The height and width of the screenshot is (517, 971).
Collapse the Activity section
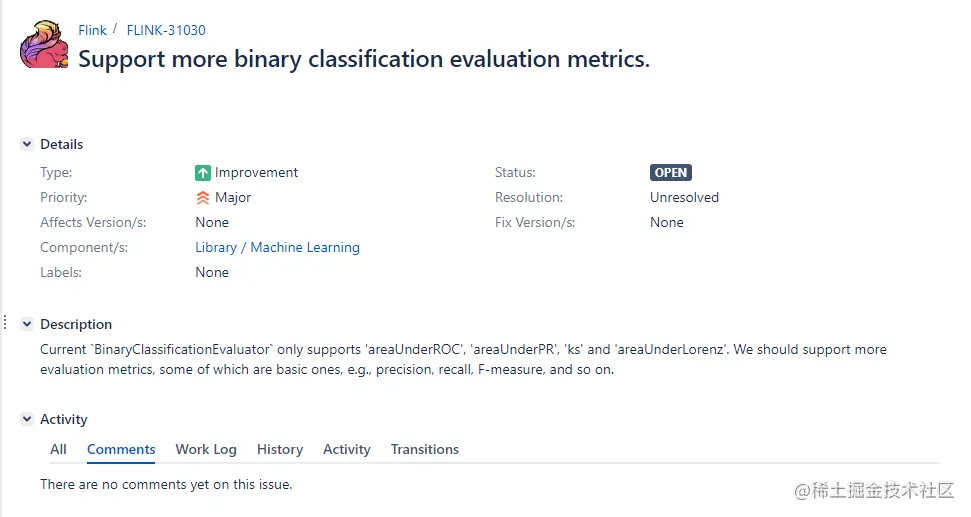tap(27, 420)
